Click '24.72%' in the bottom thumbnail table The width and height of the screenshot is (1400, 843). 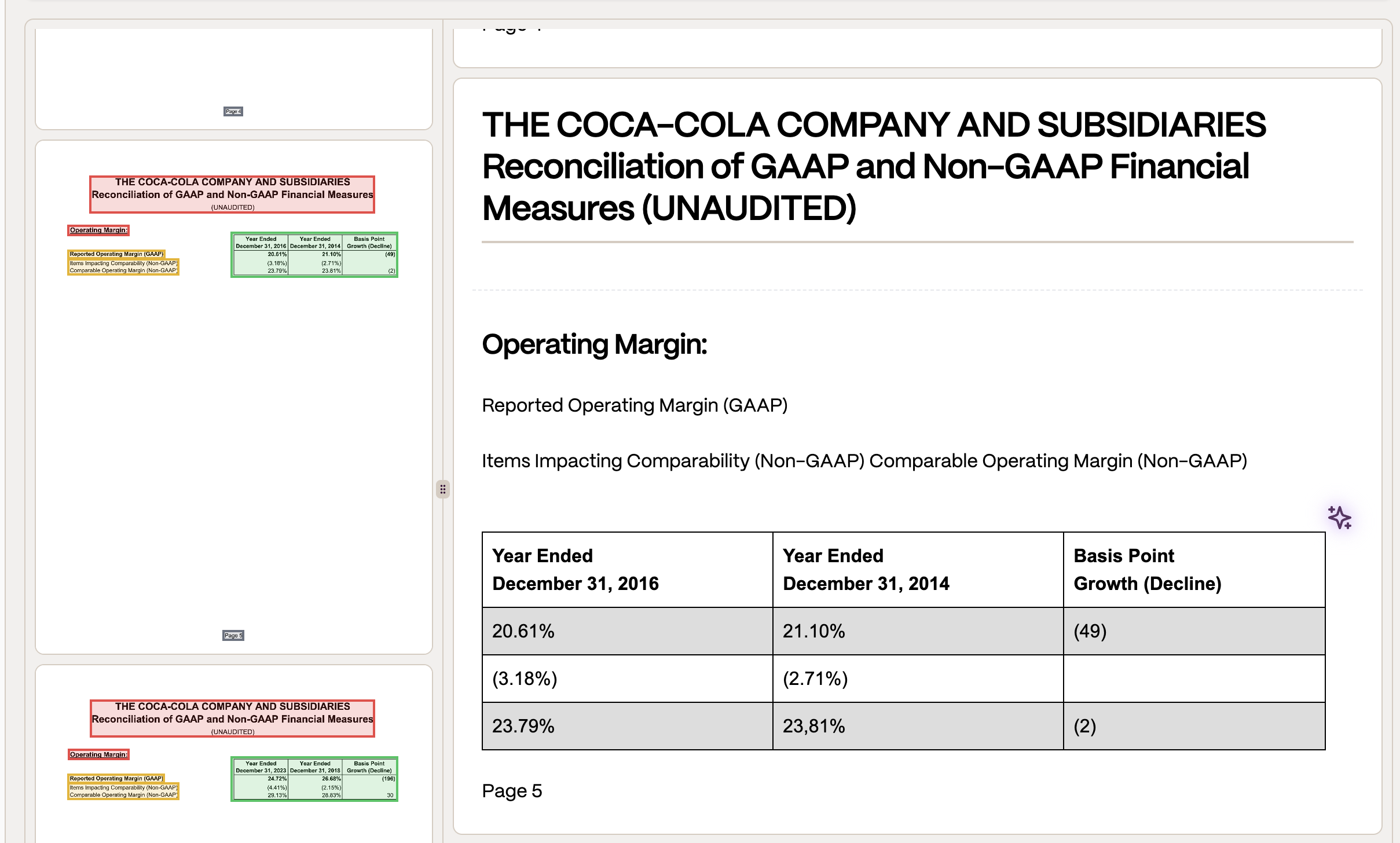click(x=277, y=779)
